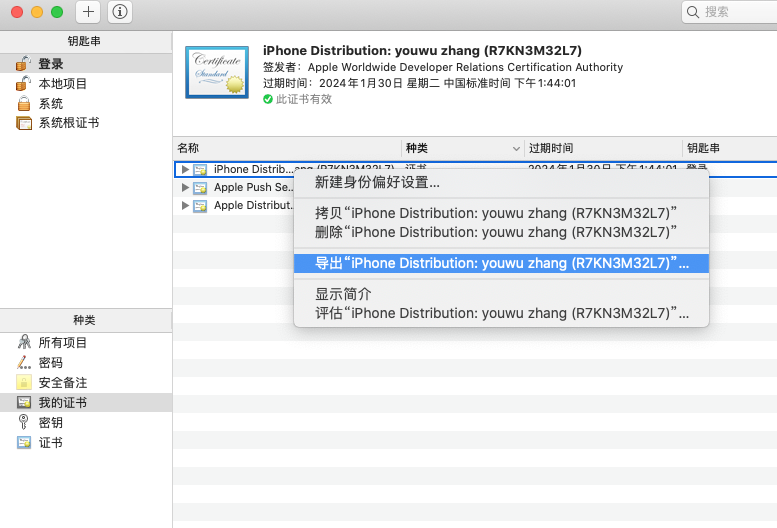
Task: Sort by the 过期时间 column header
Action: pyautogui.click(x=603, y=148)
